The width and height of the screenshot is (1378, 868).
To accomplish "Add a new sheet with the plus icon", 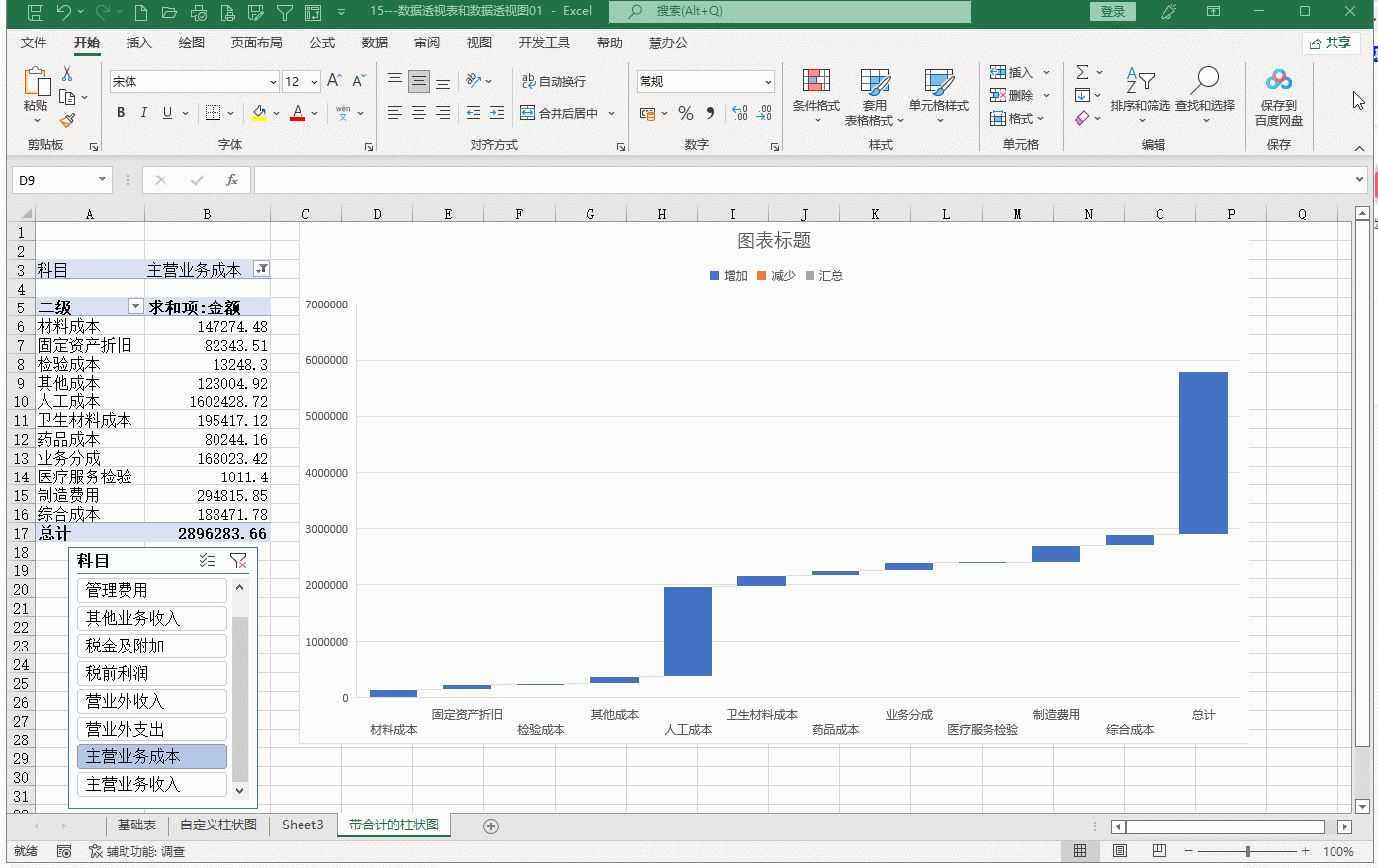I will click(x=491, y=826).
